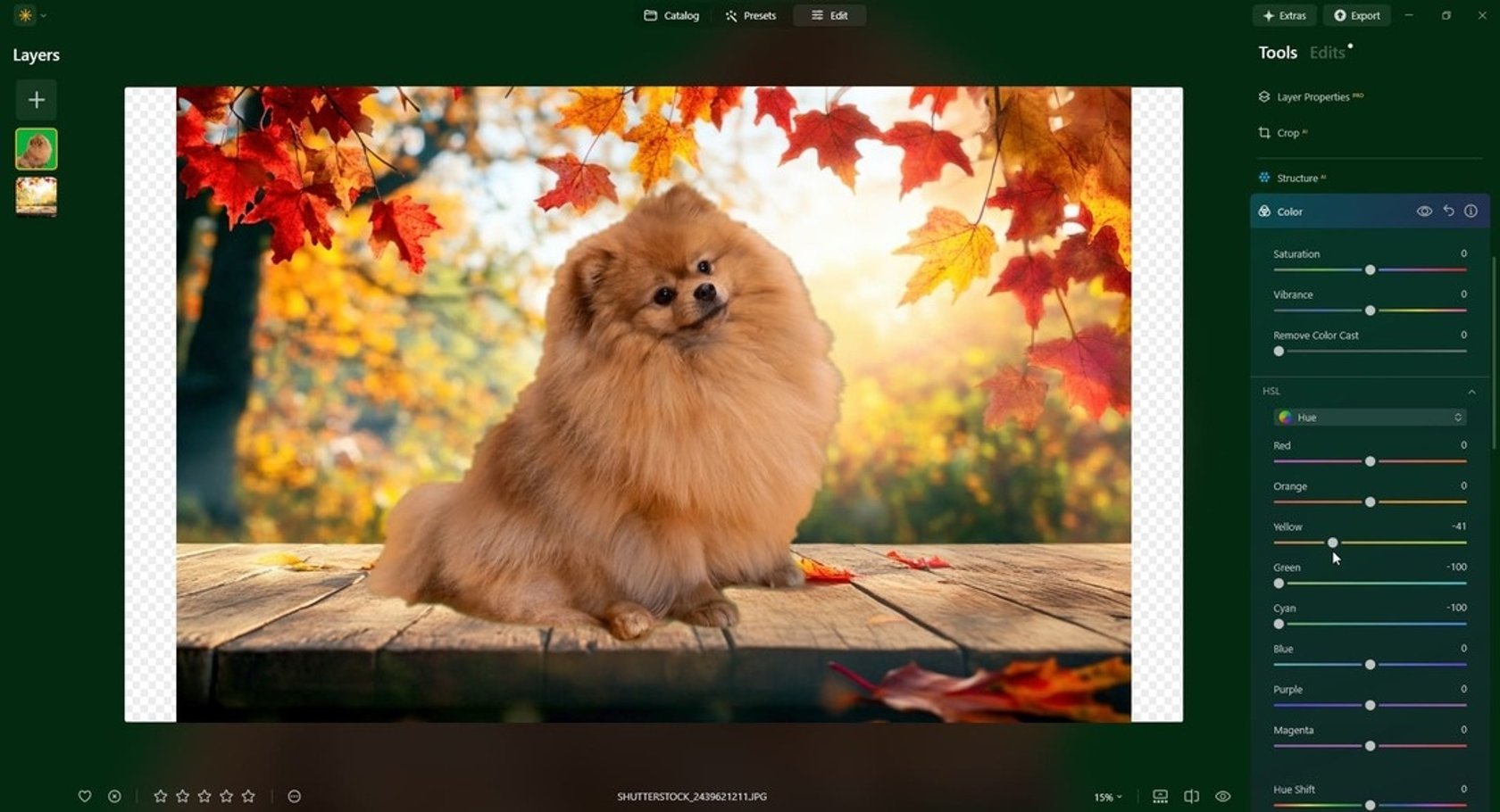Mark the photo as favorite with the heart
This screenshot has height=812, width=1500.
click(x=86, y=796)
